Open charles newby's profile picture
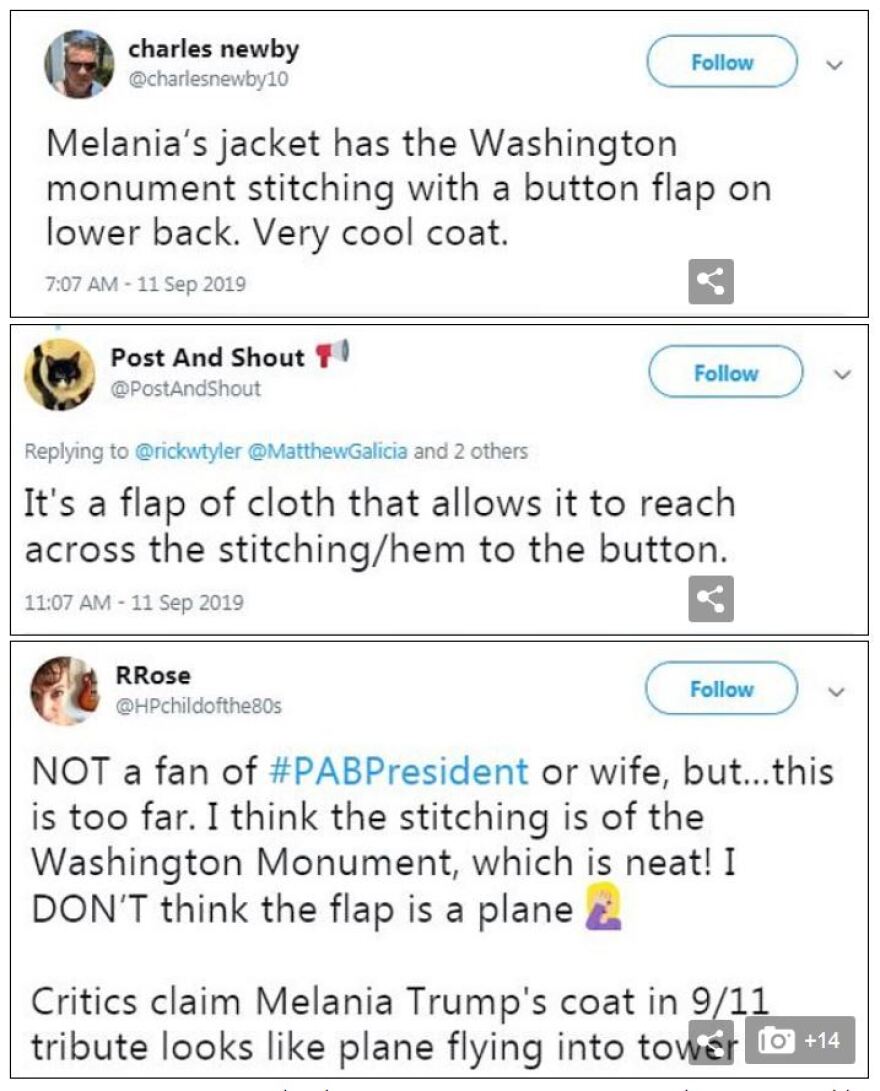880x1091 pixels. 80,64
